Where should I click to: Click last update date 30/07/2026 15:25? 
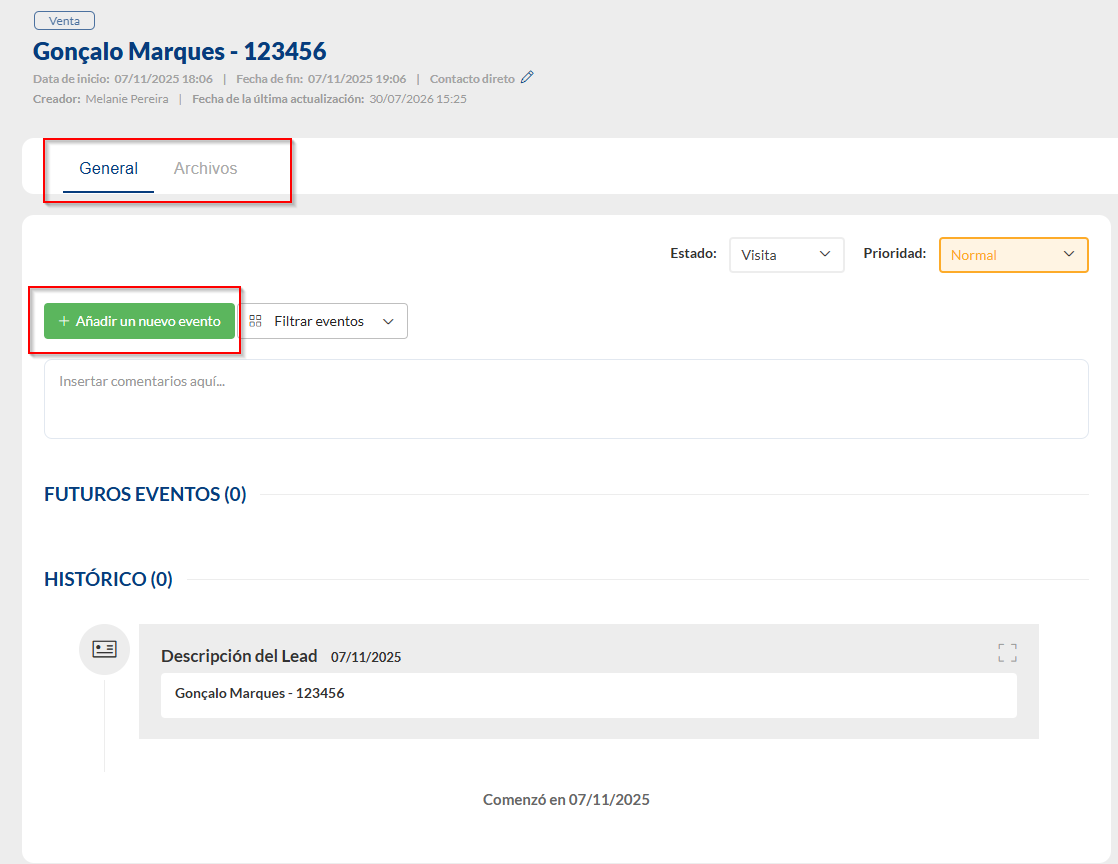[x=418, y=99]
